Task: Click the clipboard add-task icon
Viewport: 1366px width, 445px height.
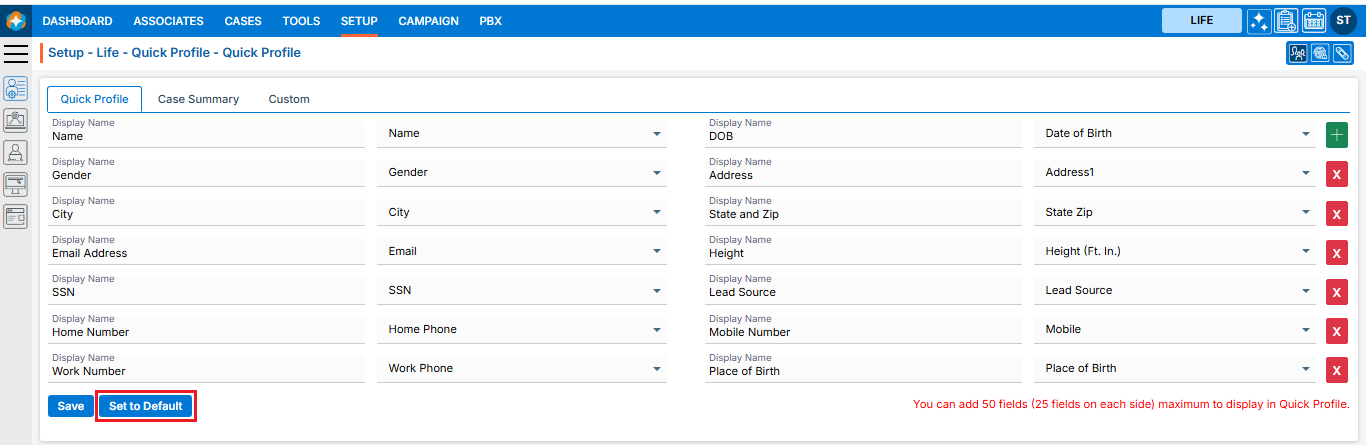Action: point(1287,21)
